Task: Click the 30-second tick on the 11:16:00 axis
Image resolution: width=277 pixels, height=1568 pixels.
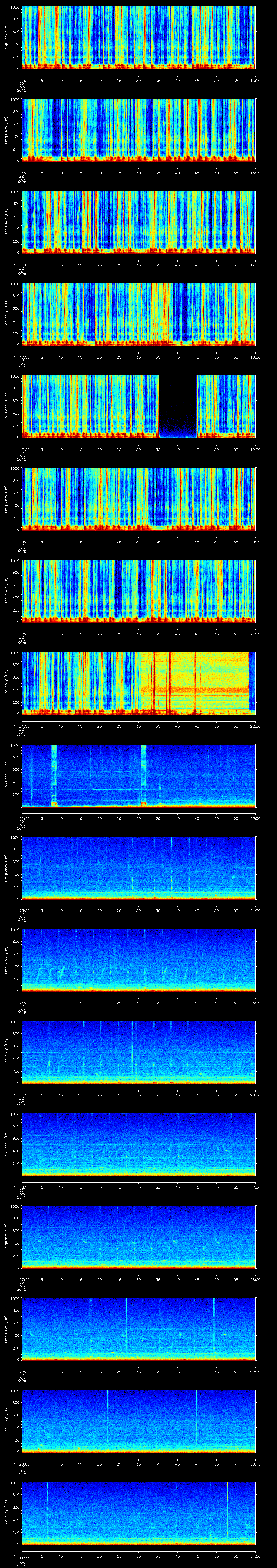Action: pos(138,265)
